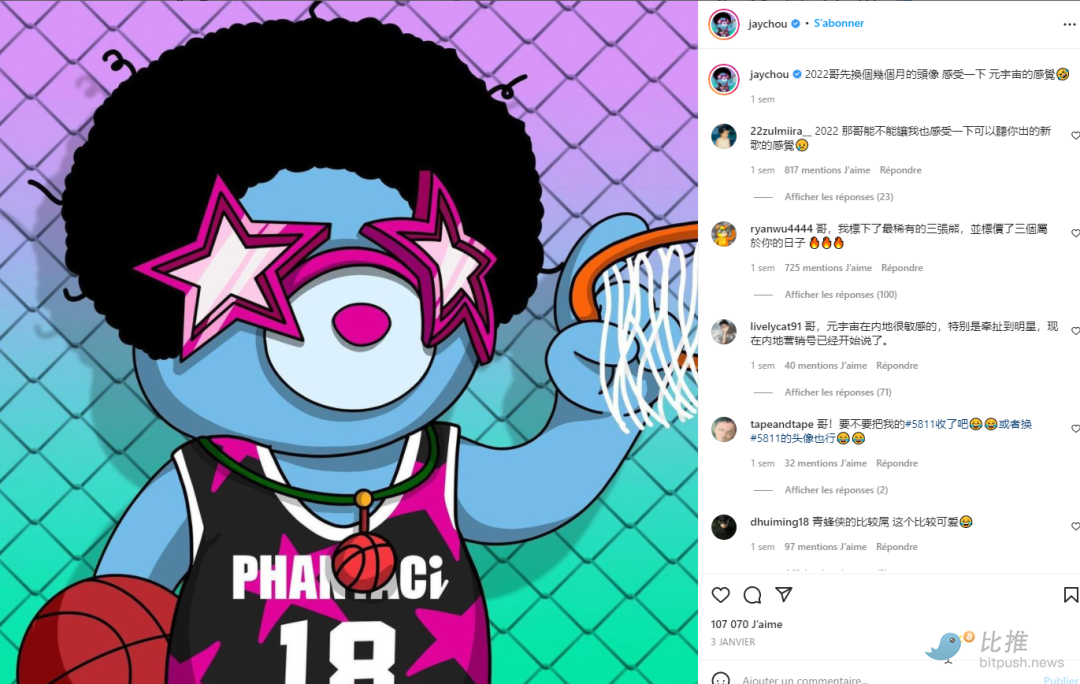Click S'abonner to follow jaychou

pos(838,23)
